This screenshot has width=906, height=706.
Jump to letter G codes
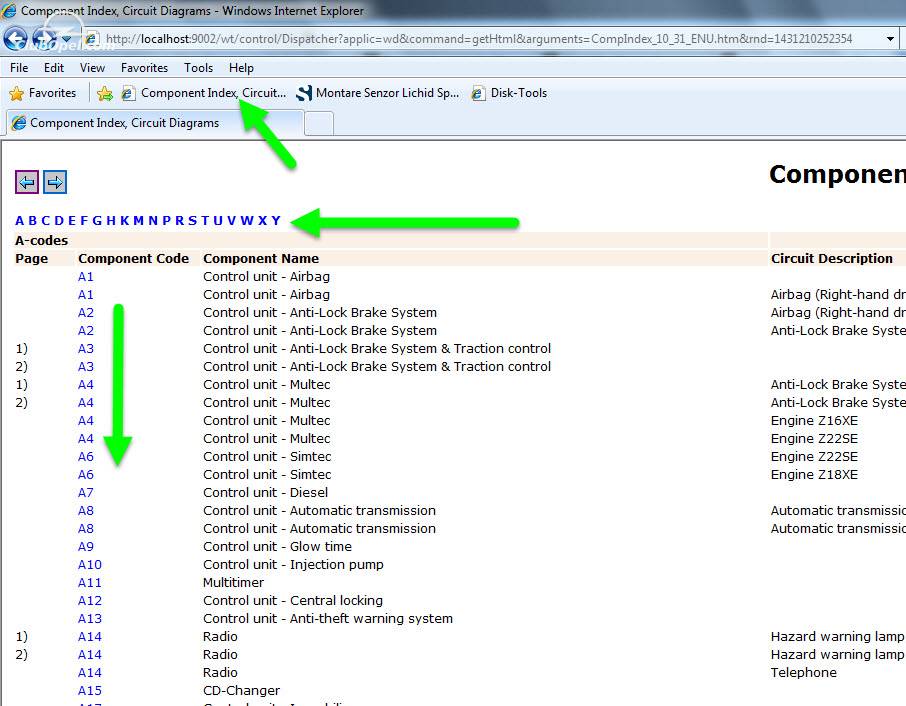[97, 221]
